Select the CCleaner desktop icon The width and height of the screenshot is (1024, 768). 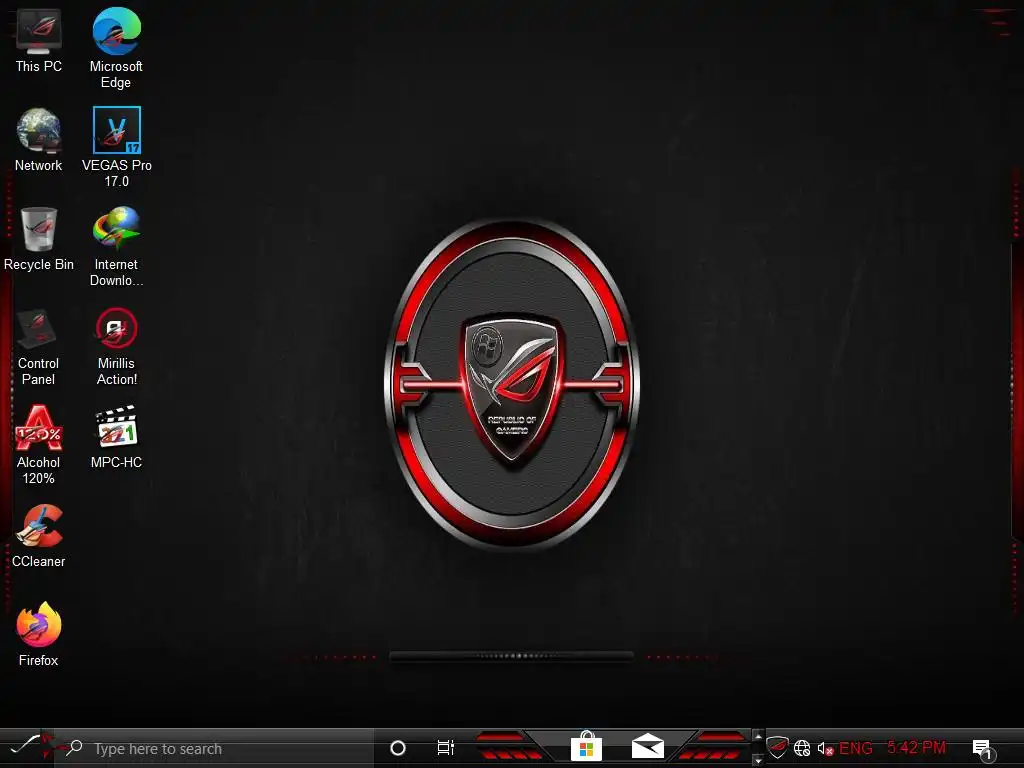click(x=39, y=536)
